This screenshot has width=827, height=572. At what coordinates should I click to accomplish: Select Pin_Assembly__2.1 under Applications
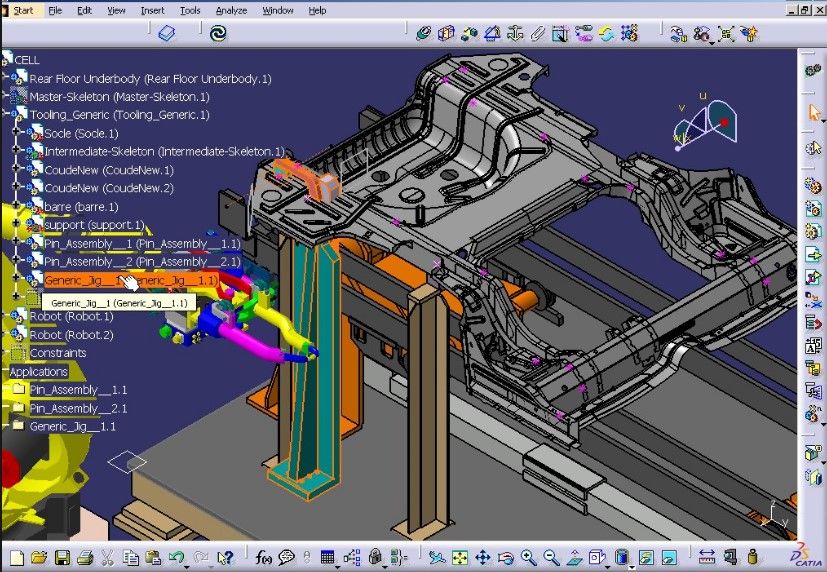coord(78,408)
